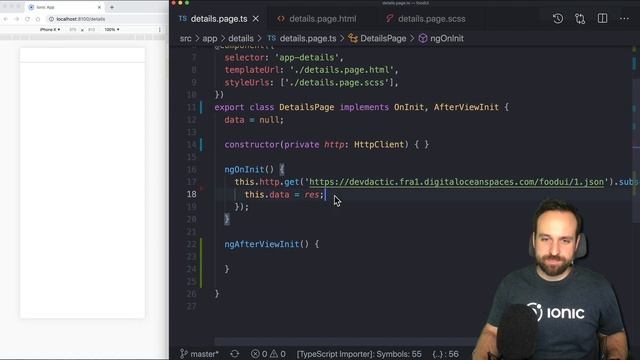Open the browser home button
The image size is (640, 360).
coord(38,19)
